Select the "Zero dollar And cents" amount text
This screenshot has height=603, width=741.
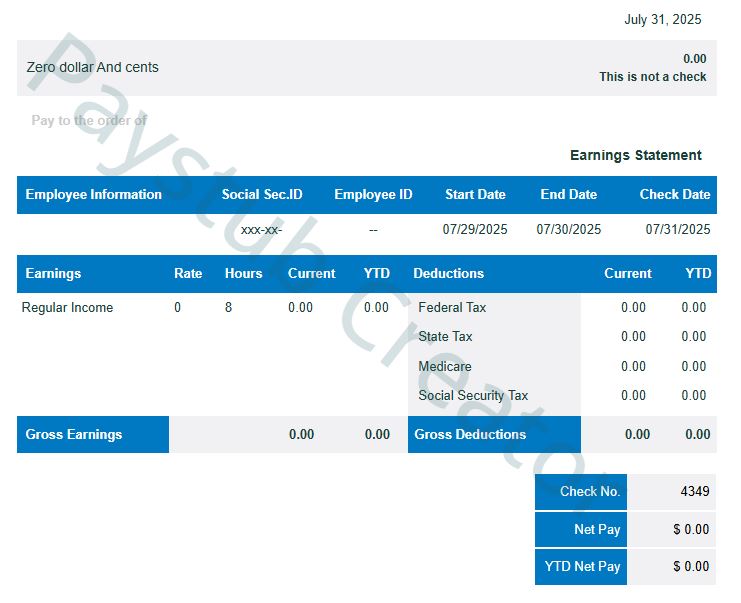pos(92,67)
